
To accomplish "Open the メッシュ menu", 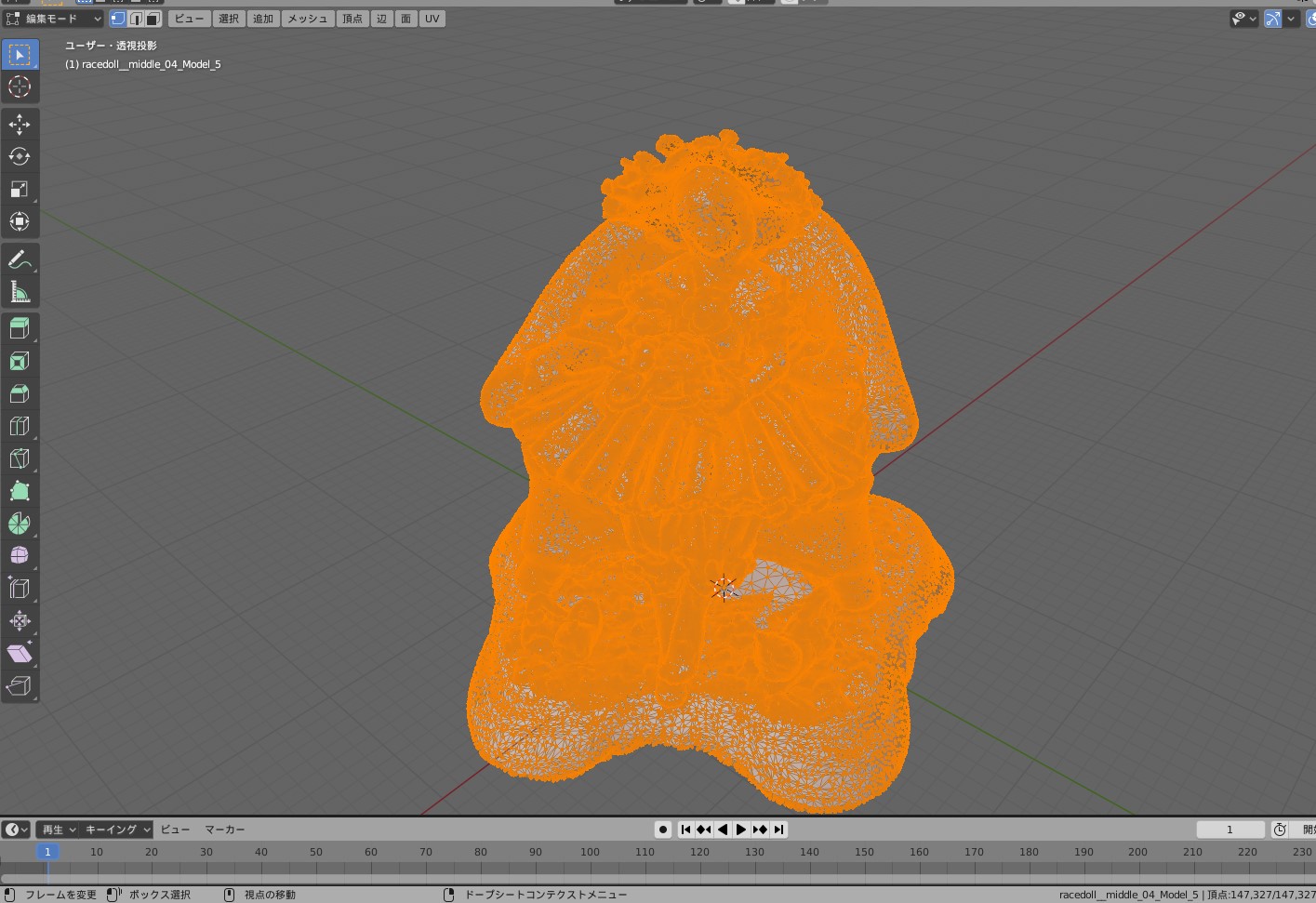I will [307, 19].
